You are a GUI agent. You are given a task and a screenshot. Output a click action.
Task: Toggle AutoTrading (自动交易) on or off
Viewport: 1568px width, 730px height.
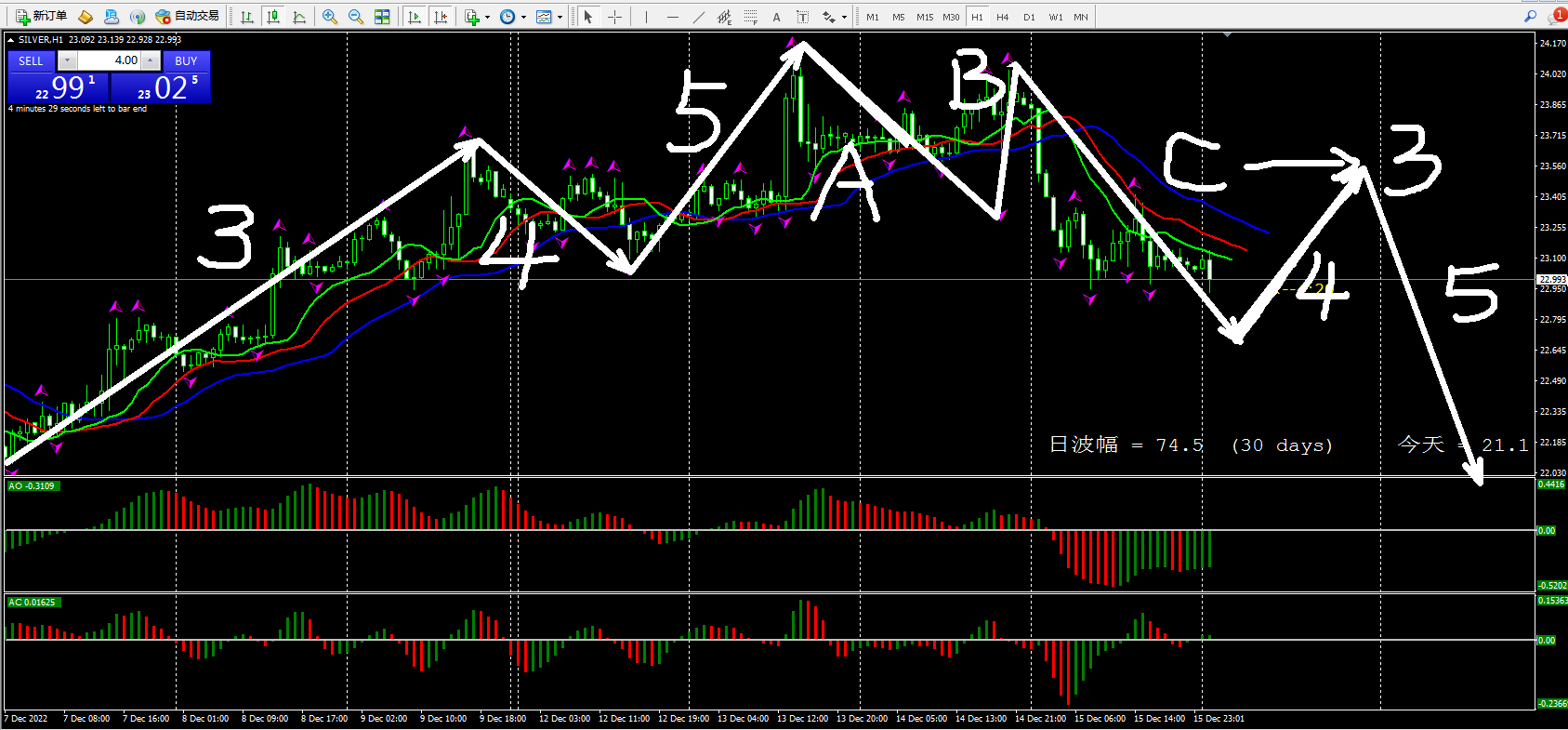click(x=188, y=16)
